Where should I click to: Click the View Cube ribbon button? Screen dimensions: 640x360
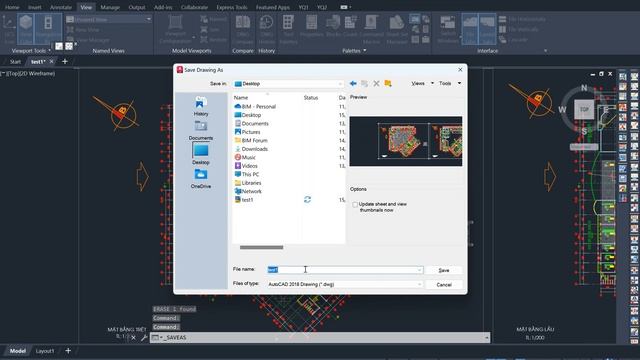click(26, 29)
